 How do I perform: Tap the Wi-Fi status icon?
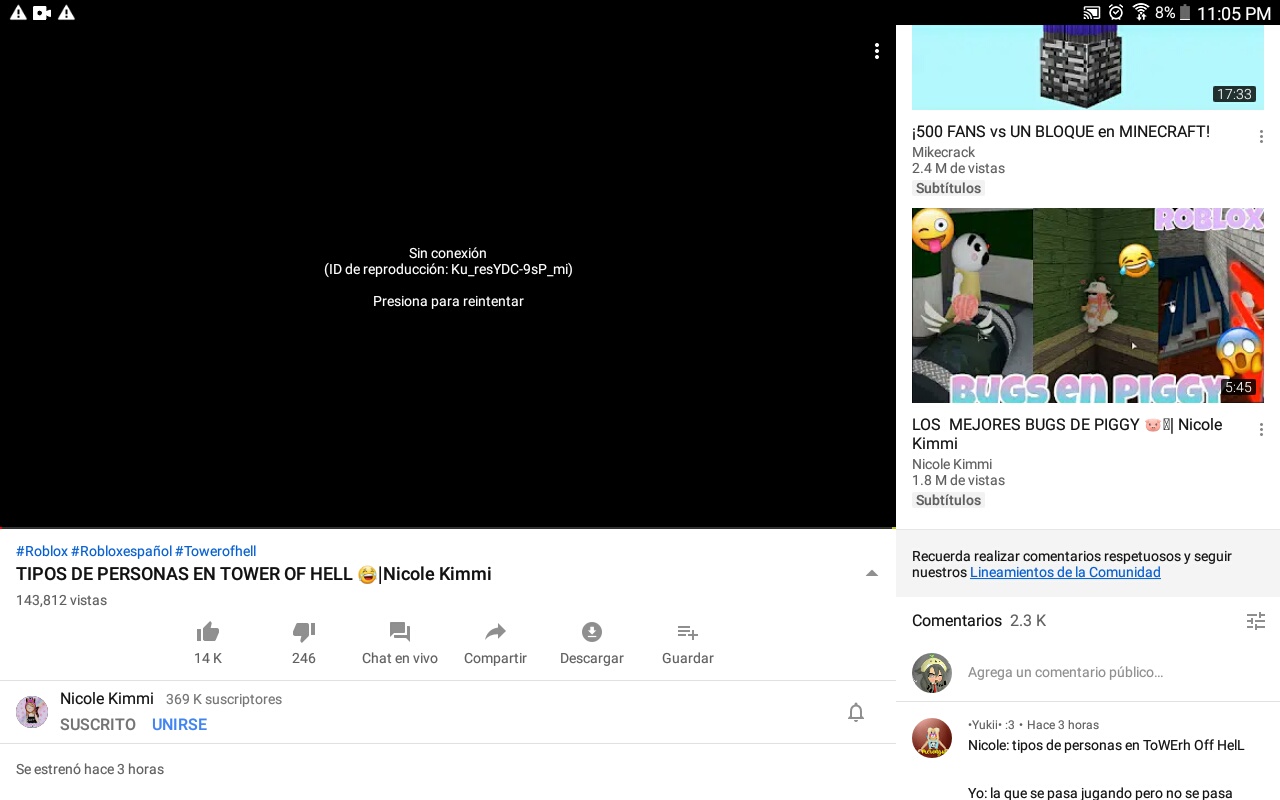pos(1140,13)
